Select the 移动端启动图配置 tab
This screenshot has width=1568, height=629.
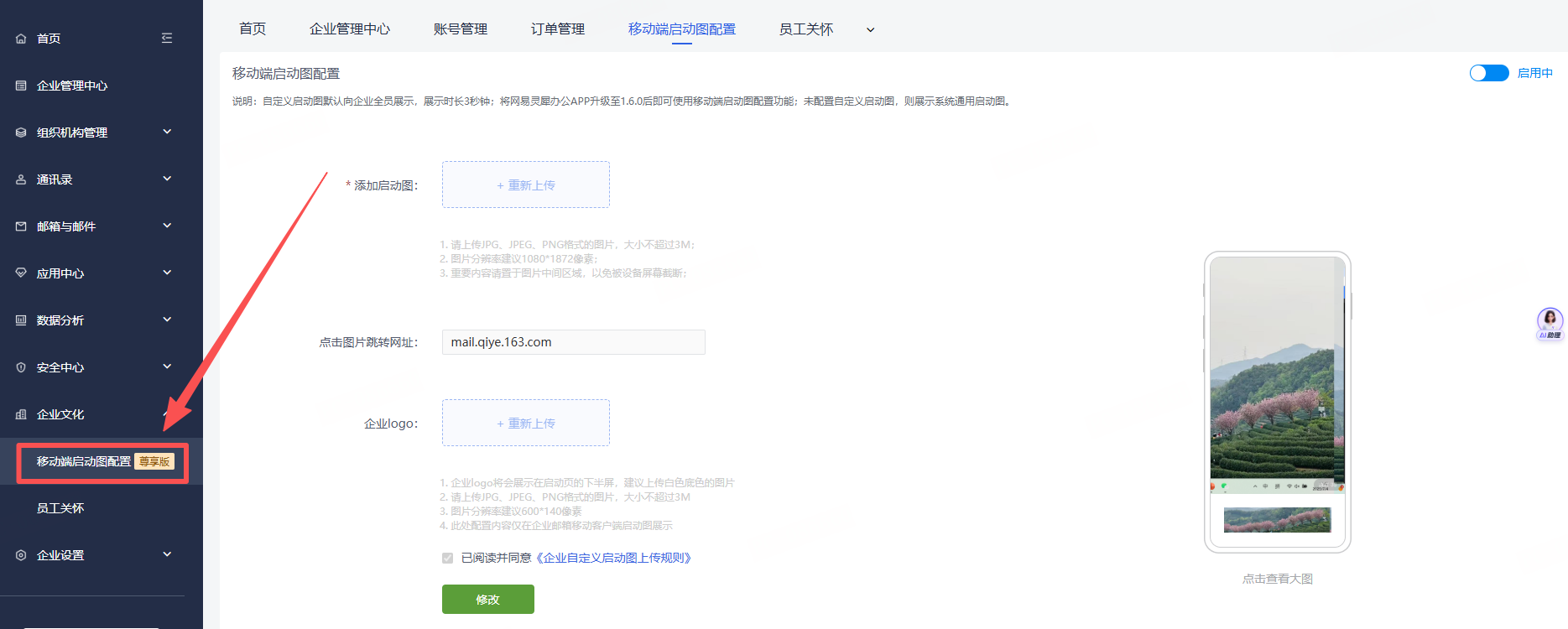click(x=682, y=29)
